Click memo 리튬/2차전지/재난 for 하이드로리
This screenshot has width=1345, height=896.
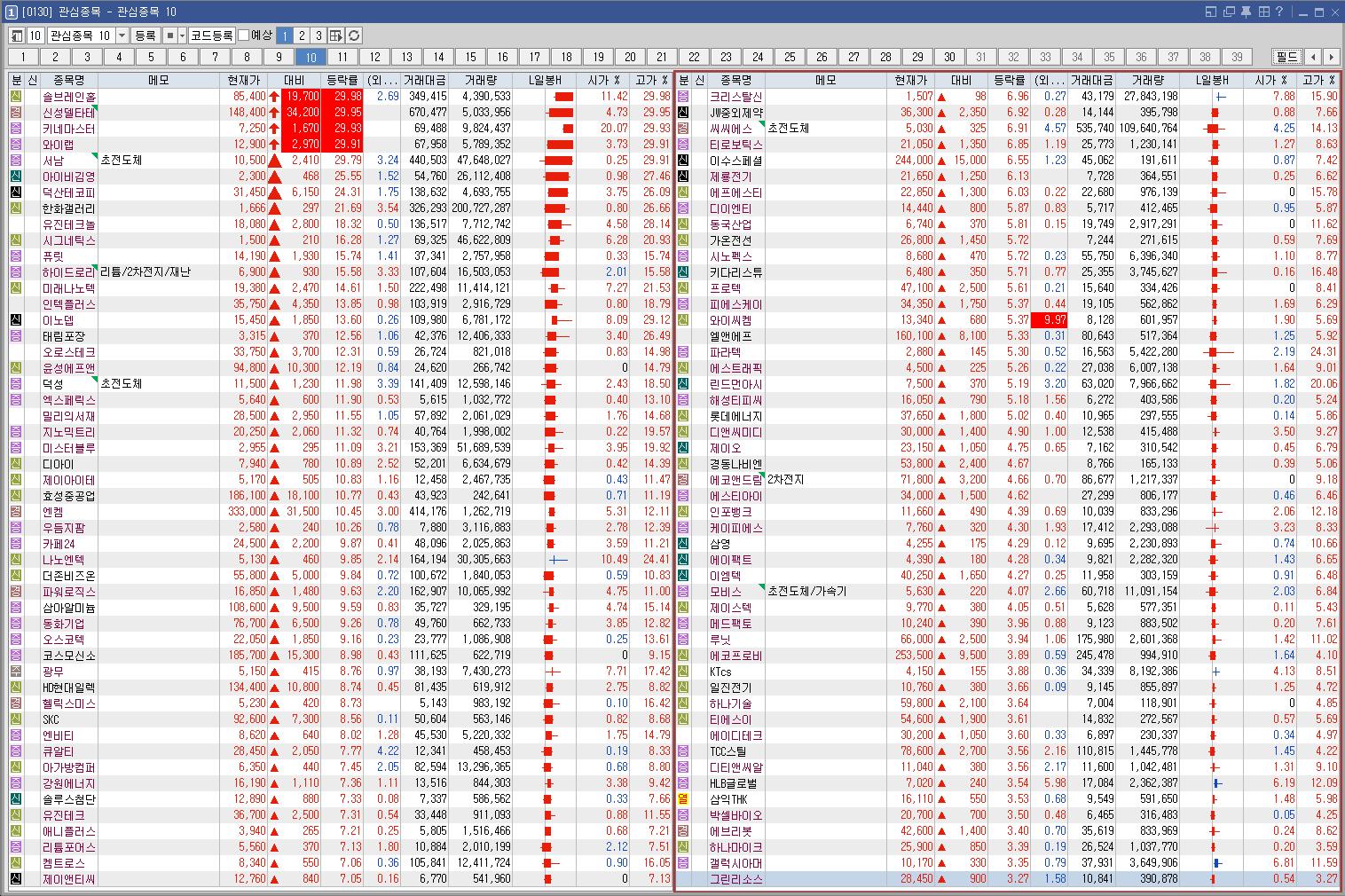146,272
